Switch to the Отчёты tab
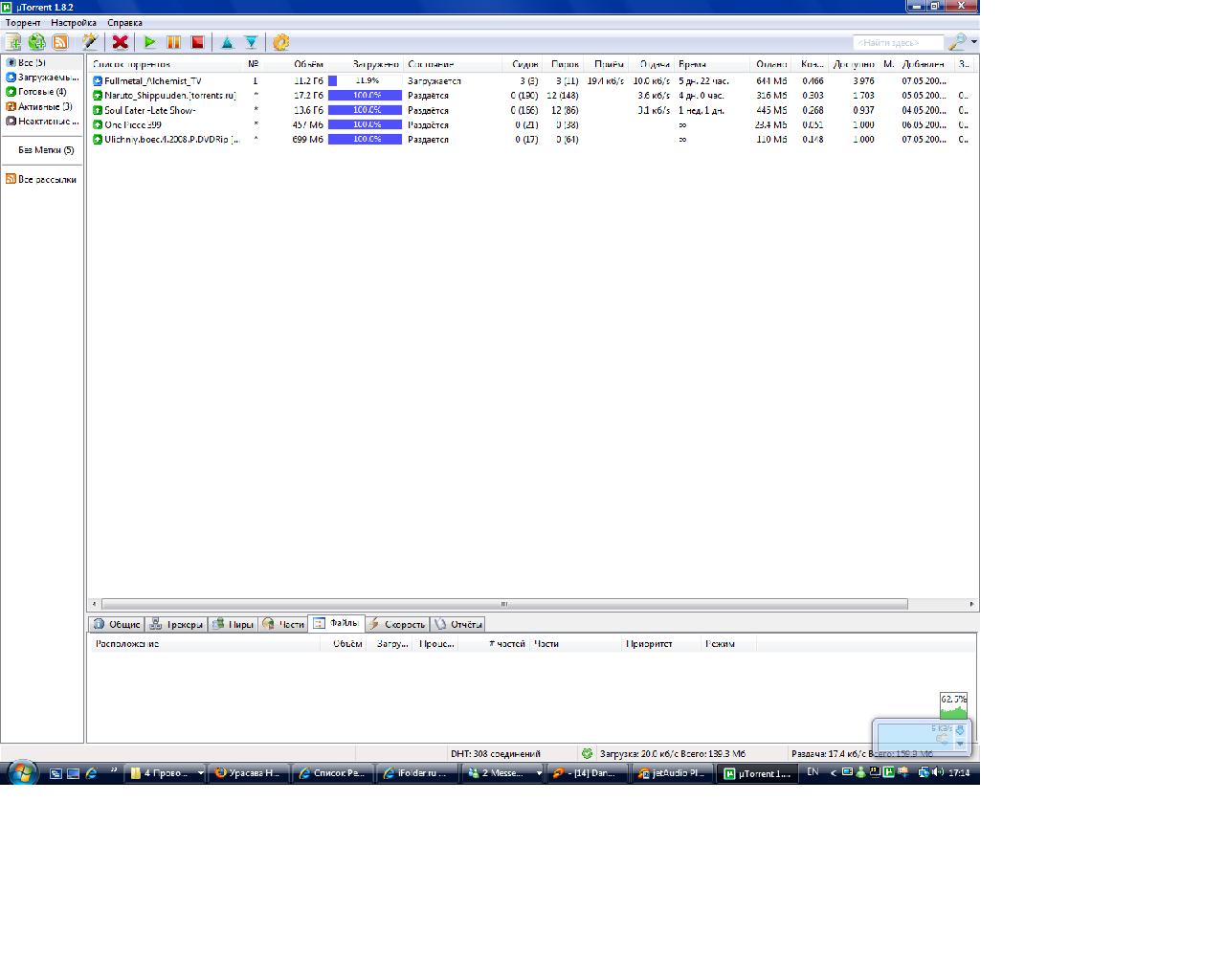This screenshot has width=1225, height=980. tap(457, 624)
